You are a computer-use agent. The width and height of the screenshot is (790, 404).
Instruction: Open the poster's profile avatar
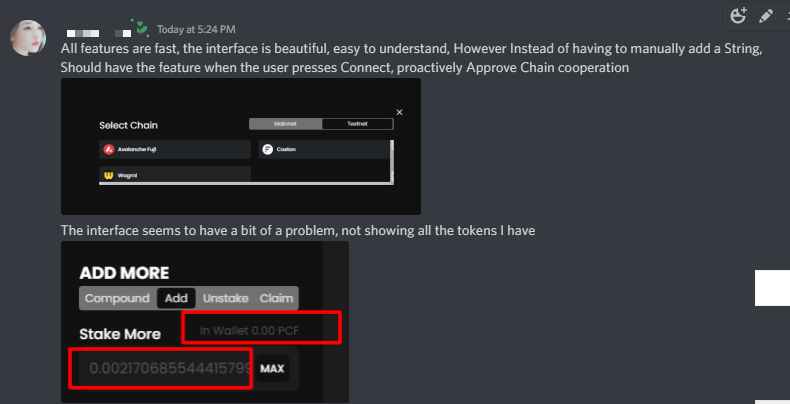click(x=28, y=38)
